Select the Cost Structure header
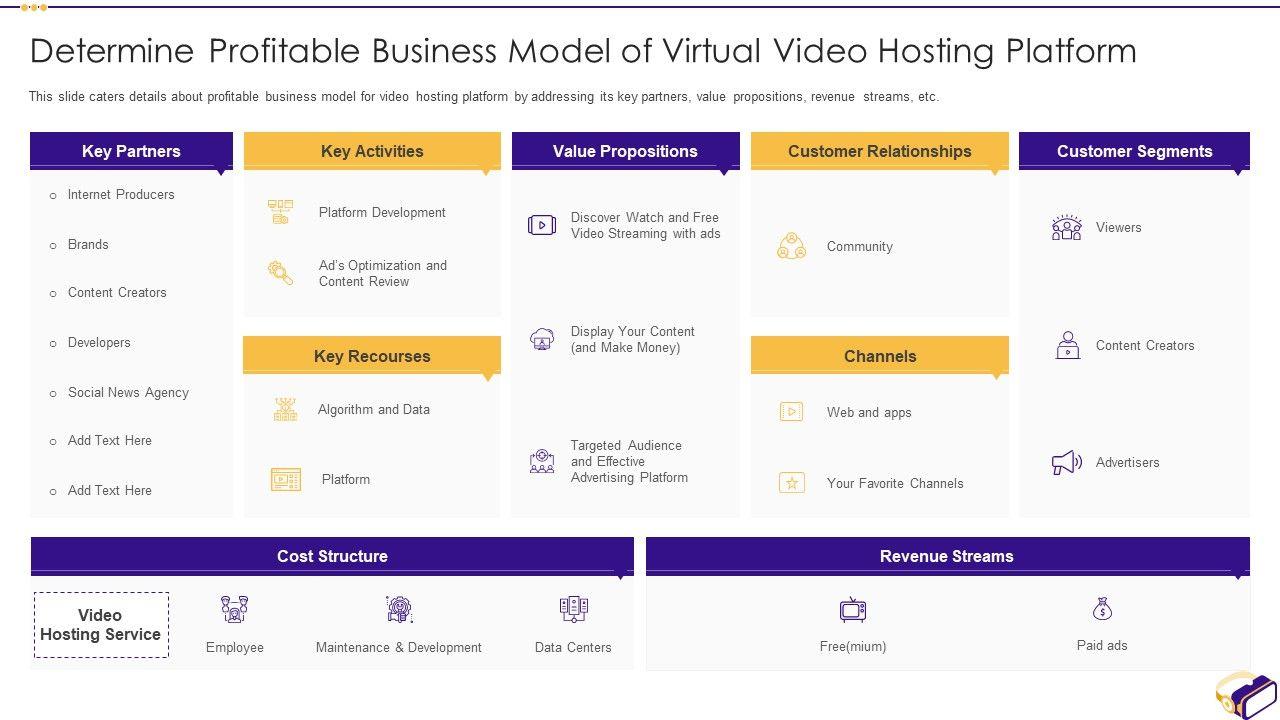This screenshot has height=720, width=1280. pos(332,556)
